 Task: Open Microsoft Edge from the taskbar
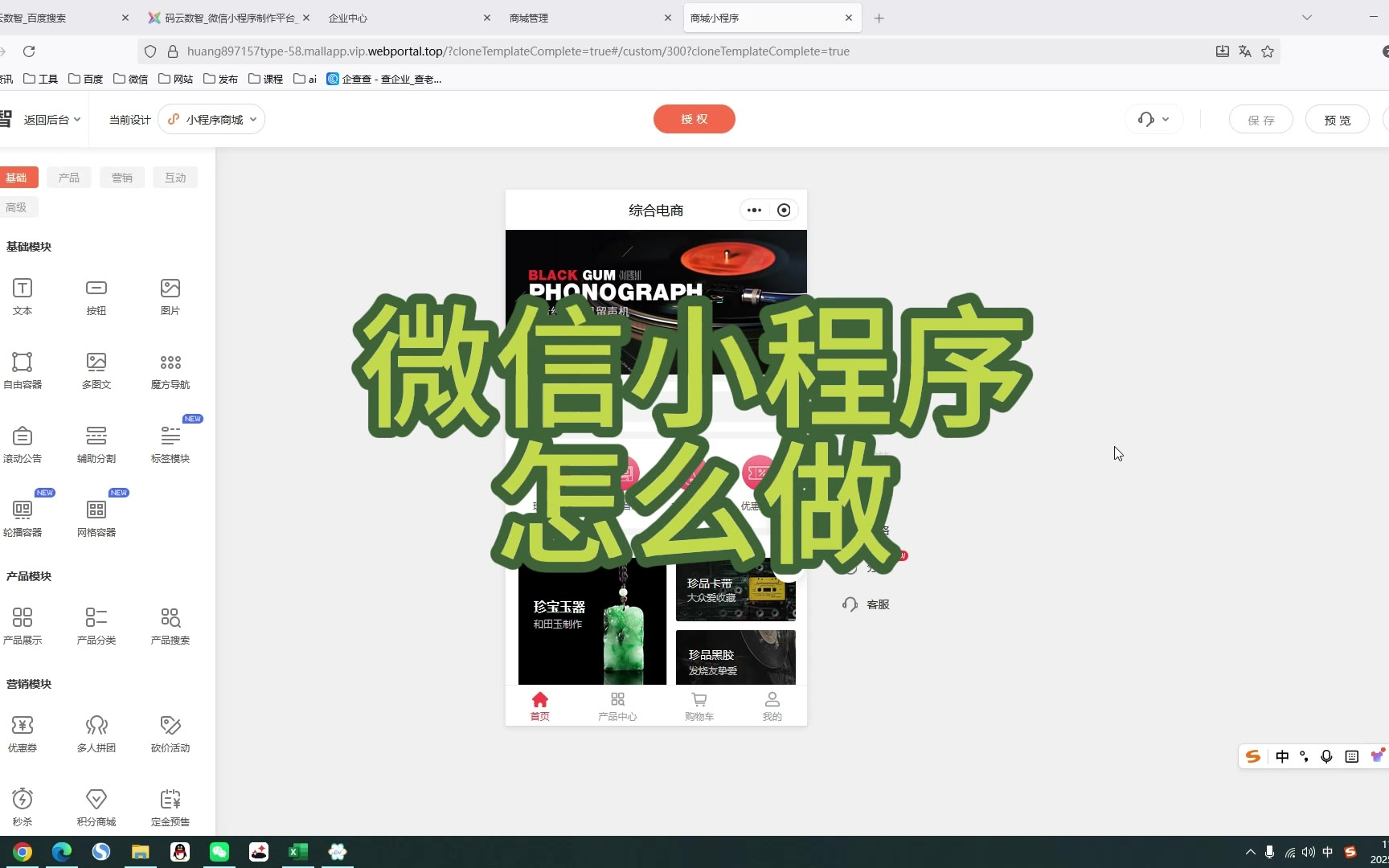point(62,852)
